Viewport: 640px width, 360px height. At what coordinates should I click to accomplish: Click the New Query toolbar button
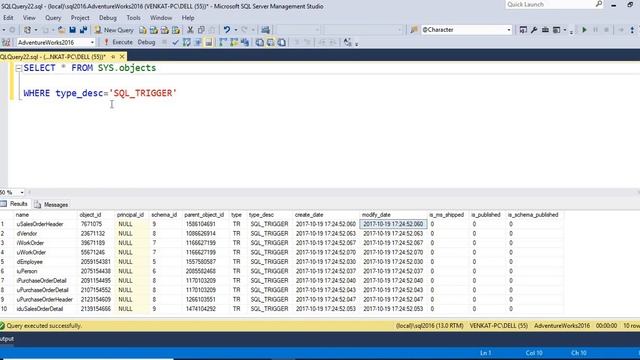click(x=114, y=30)
